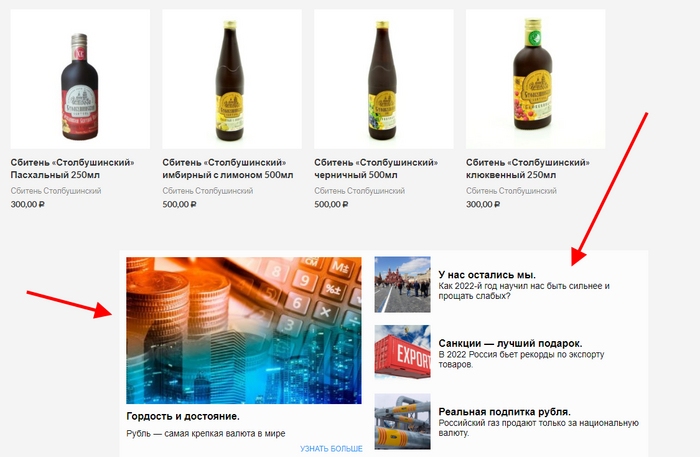Viewport: 700px width, 457px height.
Task: Open the имбирный с лимоном bottle image
Action: (232, 79)
